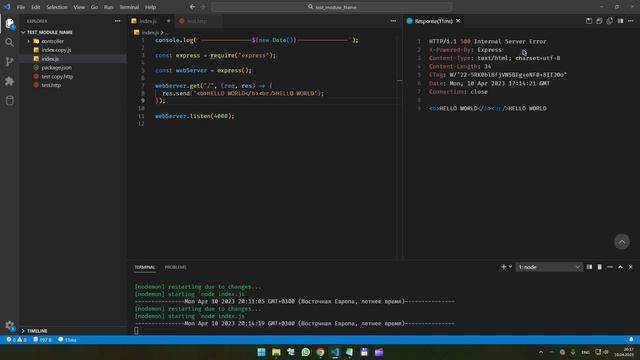This screenshot has height=360, width=640.
Task: Open editor group more actions ellipsis beside test.http tab
Action: tap(393, 21)
